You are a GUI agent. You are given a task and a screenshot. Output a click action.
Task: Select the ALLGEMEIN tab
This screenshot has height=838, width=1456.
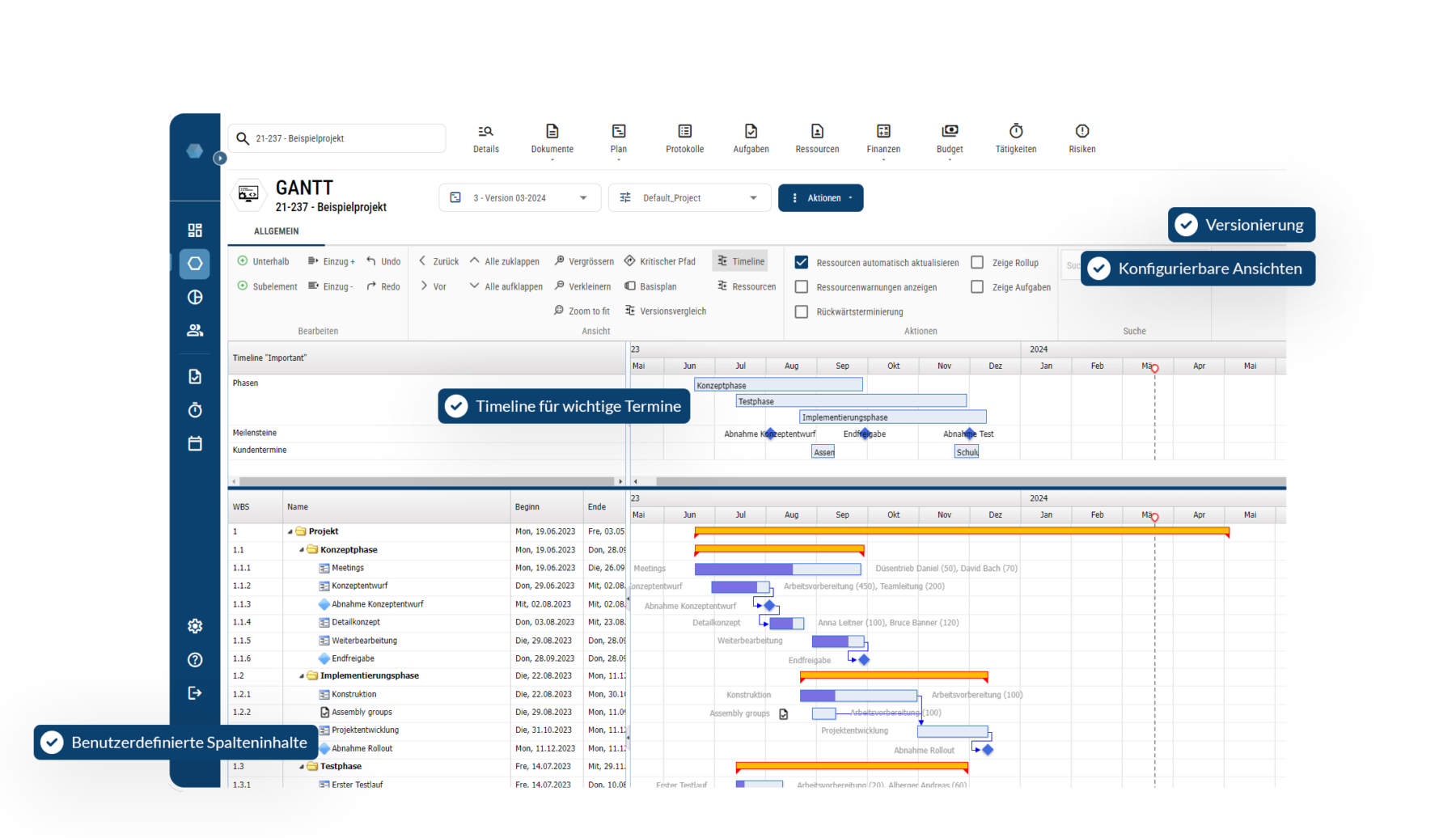[x=277, y=231]
